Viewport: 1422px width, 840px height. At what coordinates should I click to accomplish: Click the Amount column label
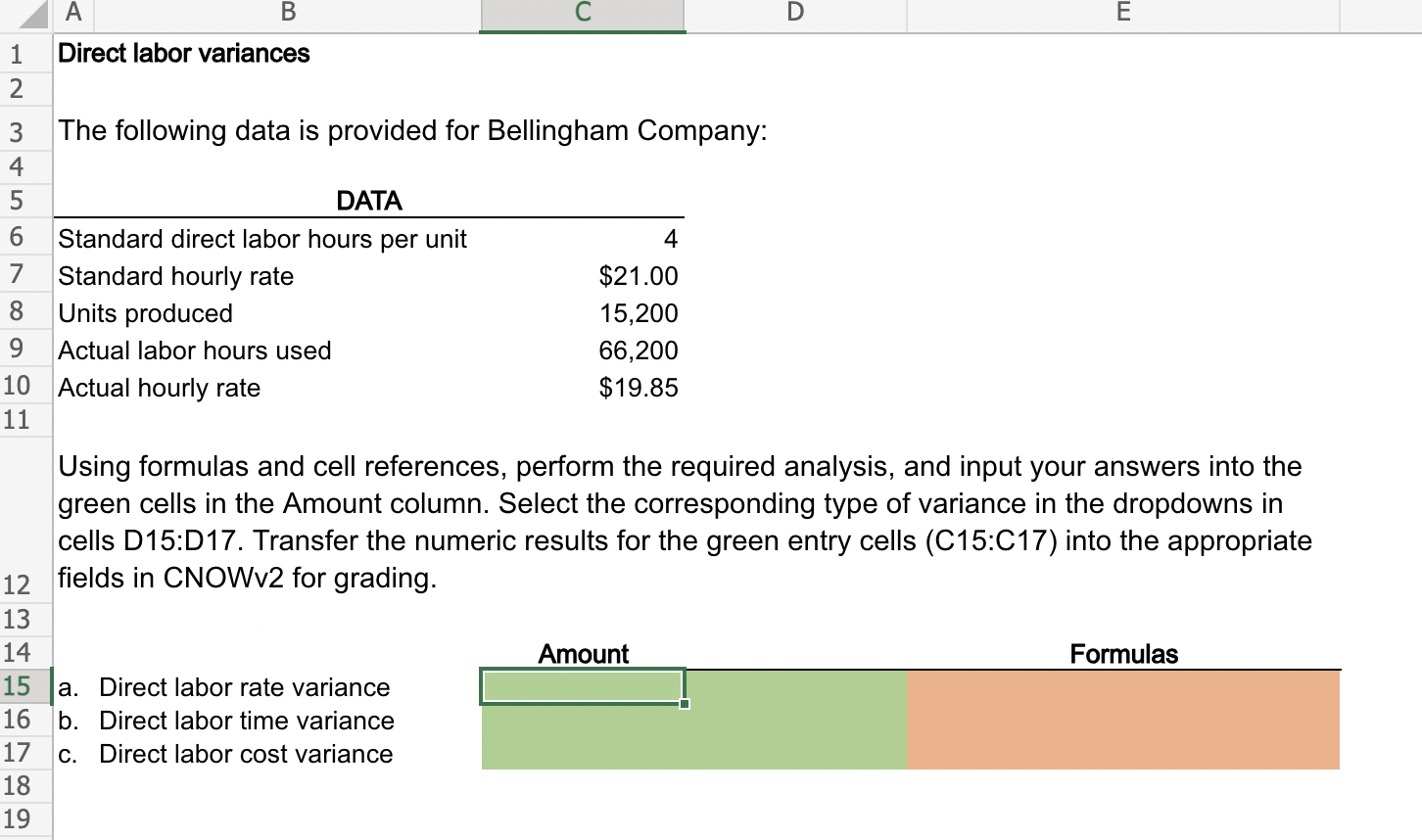(582, 653)
